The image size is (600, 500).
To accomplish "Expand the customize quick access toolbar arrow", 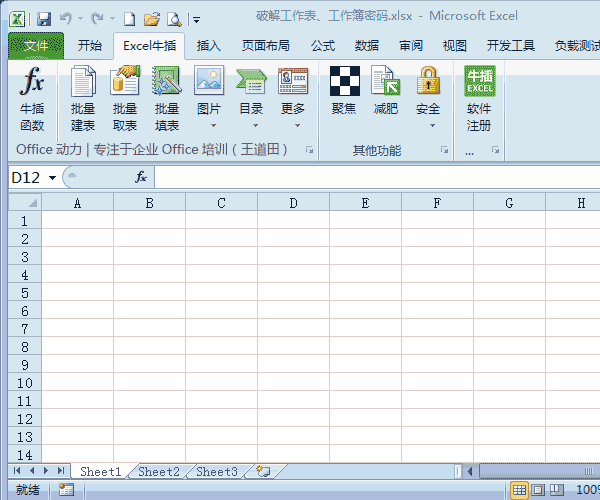I will pos(196,20).
